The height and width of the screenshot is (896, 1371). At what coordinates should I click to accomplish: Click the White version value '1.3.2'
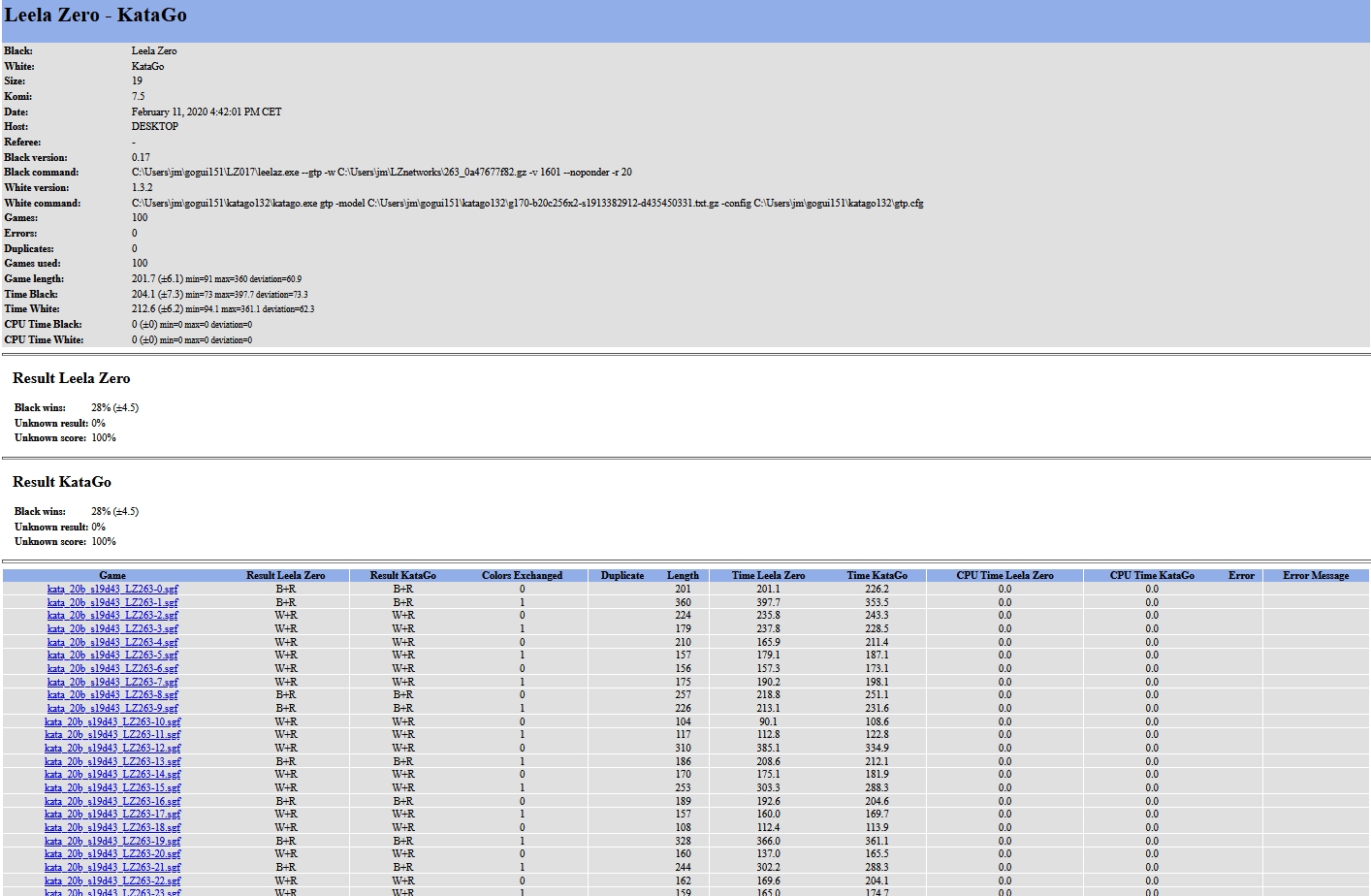[x=142, y=188]
